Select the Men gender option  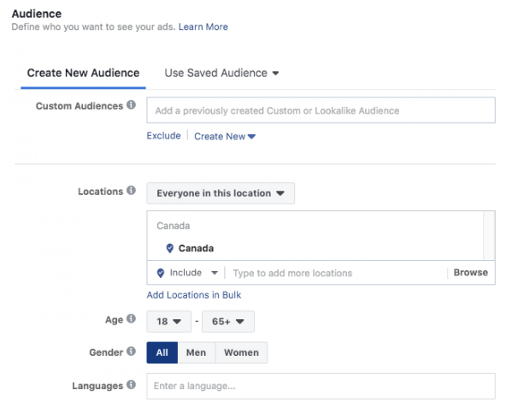click(196, 352)
